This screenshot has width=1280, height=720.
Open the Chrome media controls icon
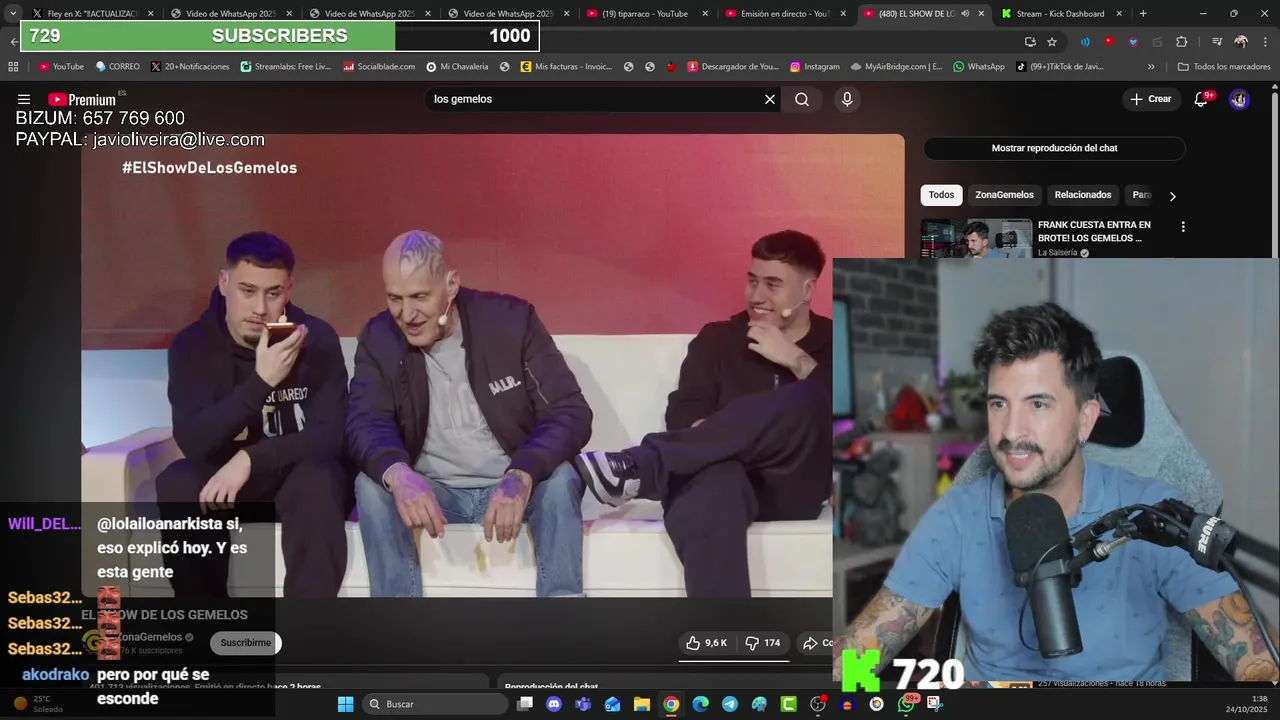(1217, 42)
